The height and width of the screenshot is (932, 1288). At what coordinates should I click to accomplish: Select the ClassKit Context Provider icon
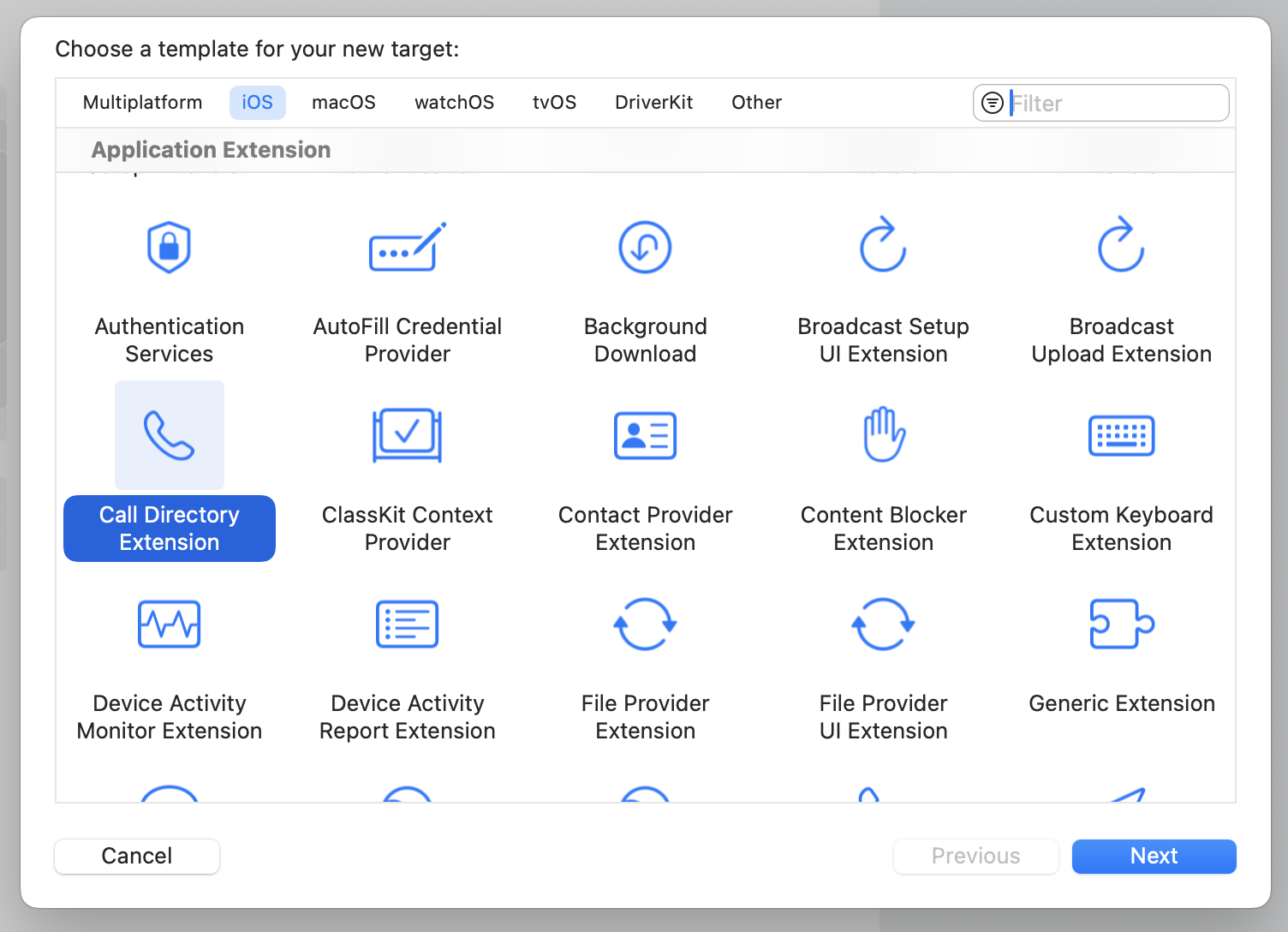click(408, 435)
